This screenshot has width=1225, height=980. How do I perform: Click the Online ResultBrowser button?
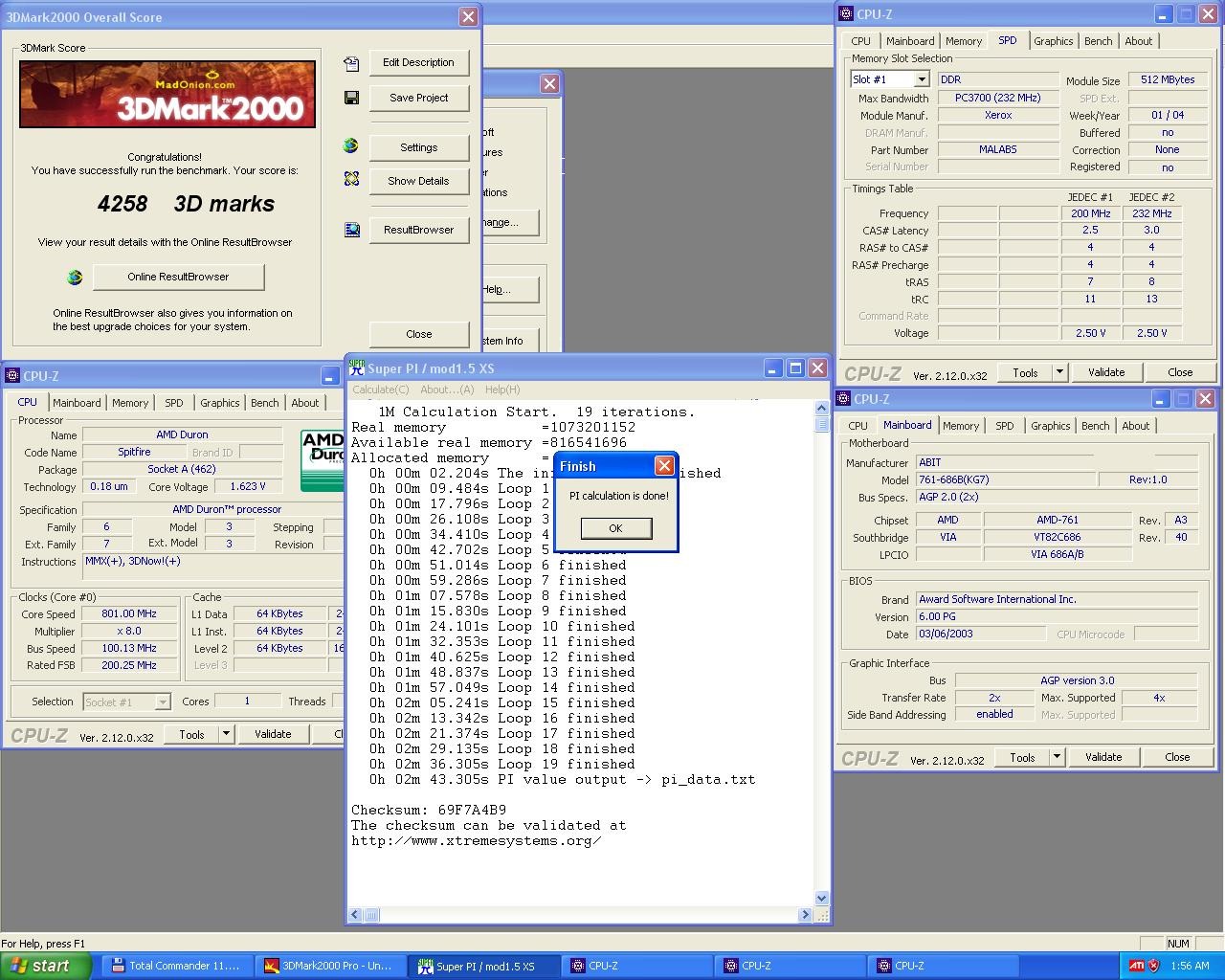pos(178,278)
